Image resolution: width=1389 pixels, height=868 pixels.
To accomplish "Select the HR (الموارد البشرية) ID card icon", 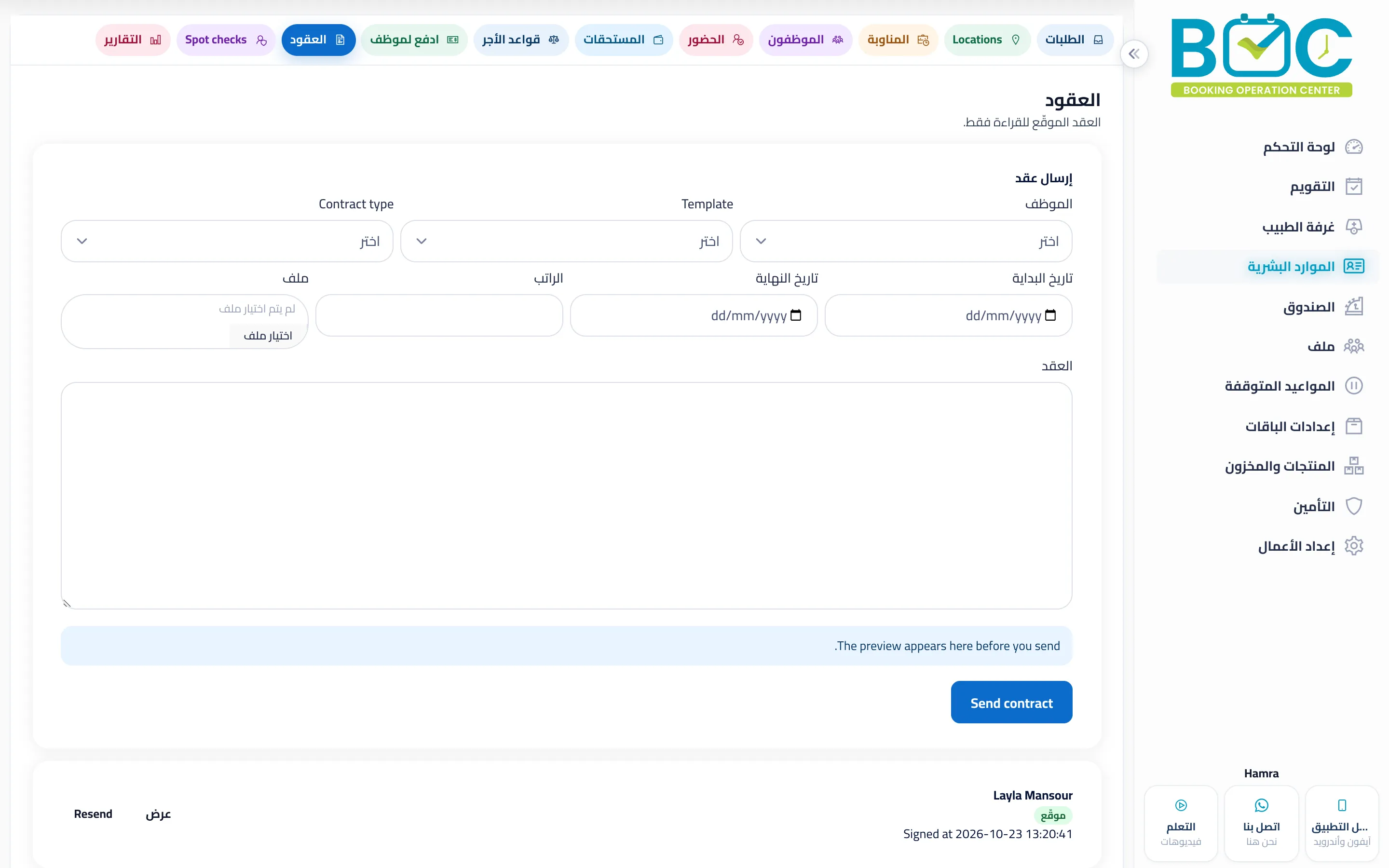I will tap(1353, 266).
